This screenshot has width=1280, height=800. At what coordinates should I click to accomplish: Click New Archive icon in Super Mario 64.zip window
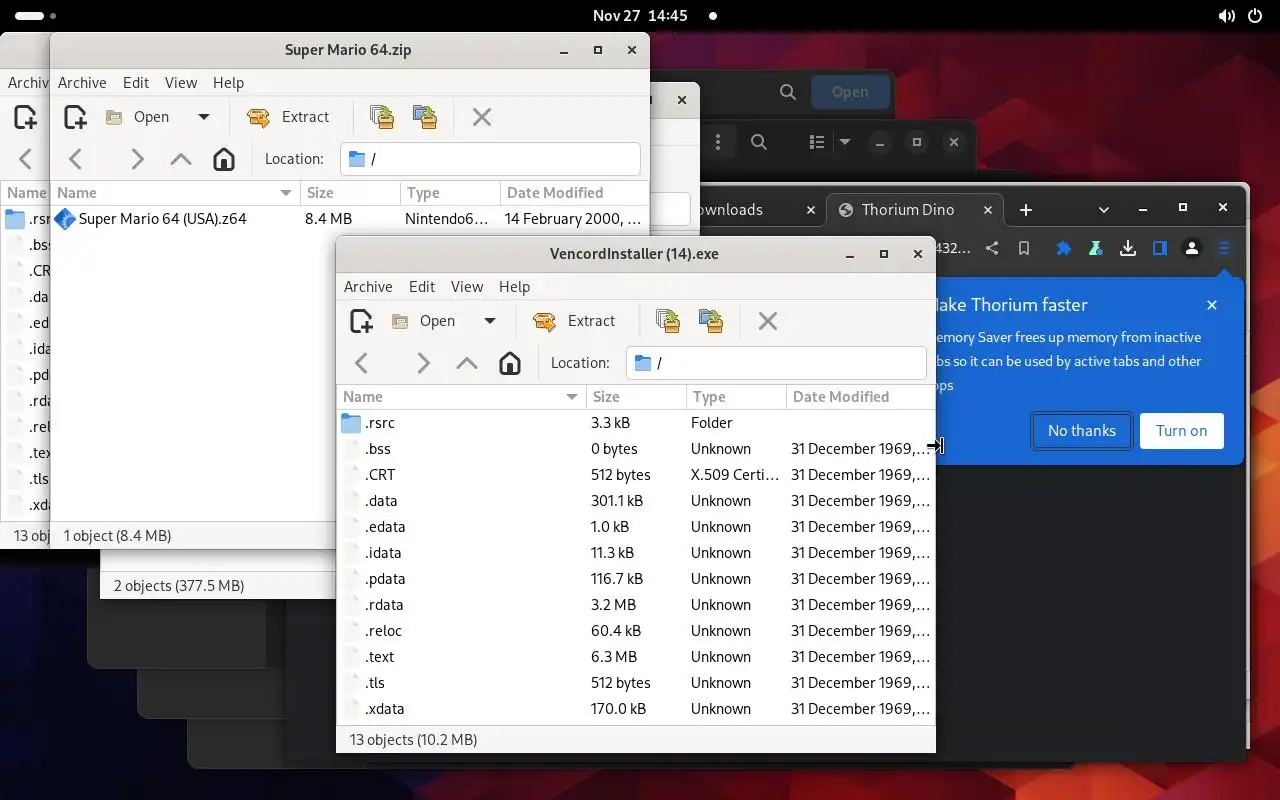(x=75, y=117)
